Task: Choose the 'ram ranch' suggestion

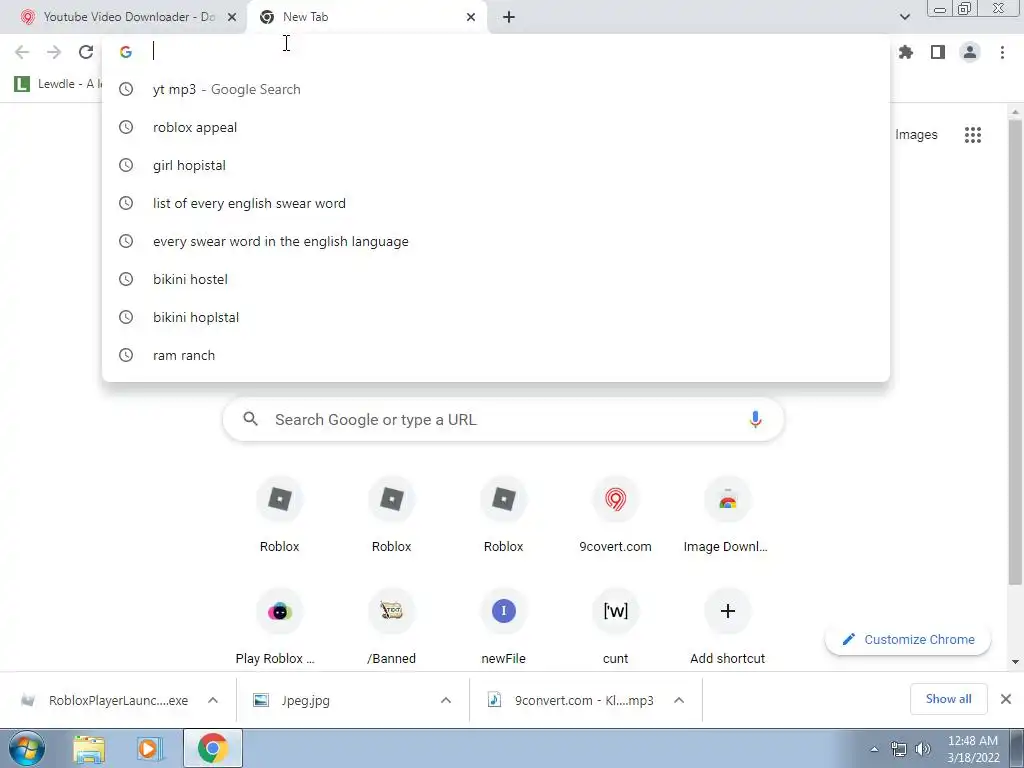Action: pyautogui.click(x=496, y=355)
